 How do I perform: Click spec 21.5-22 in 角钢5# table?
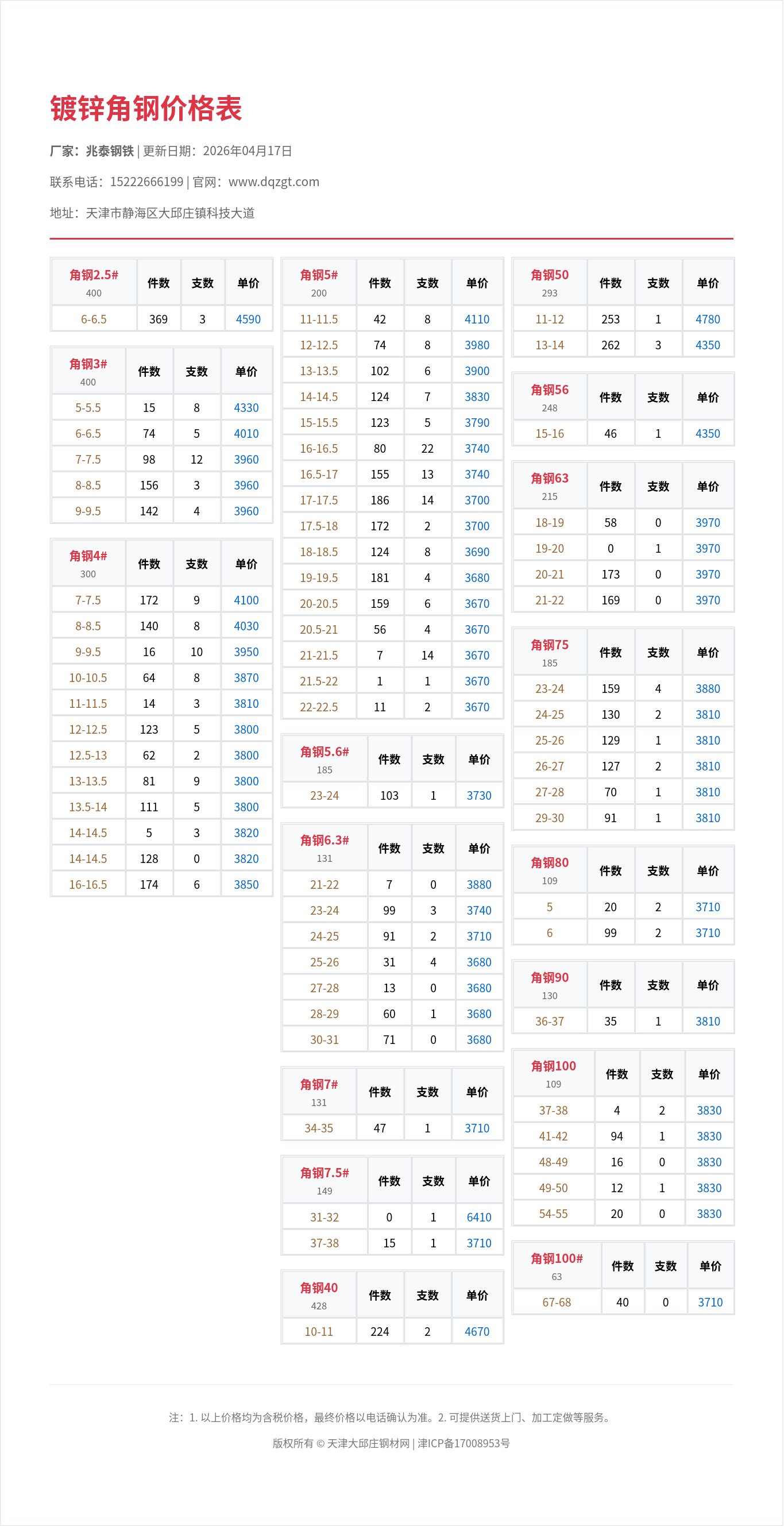click(x=319, y=681)
